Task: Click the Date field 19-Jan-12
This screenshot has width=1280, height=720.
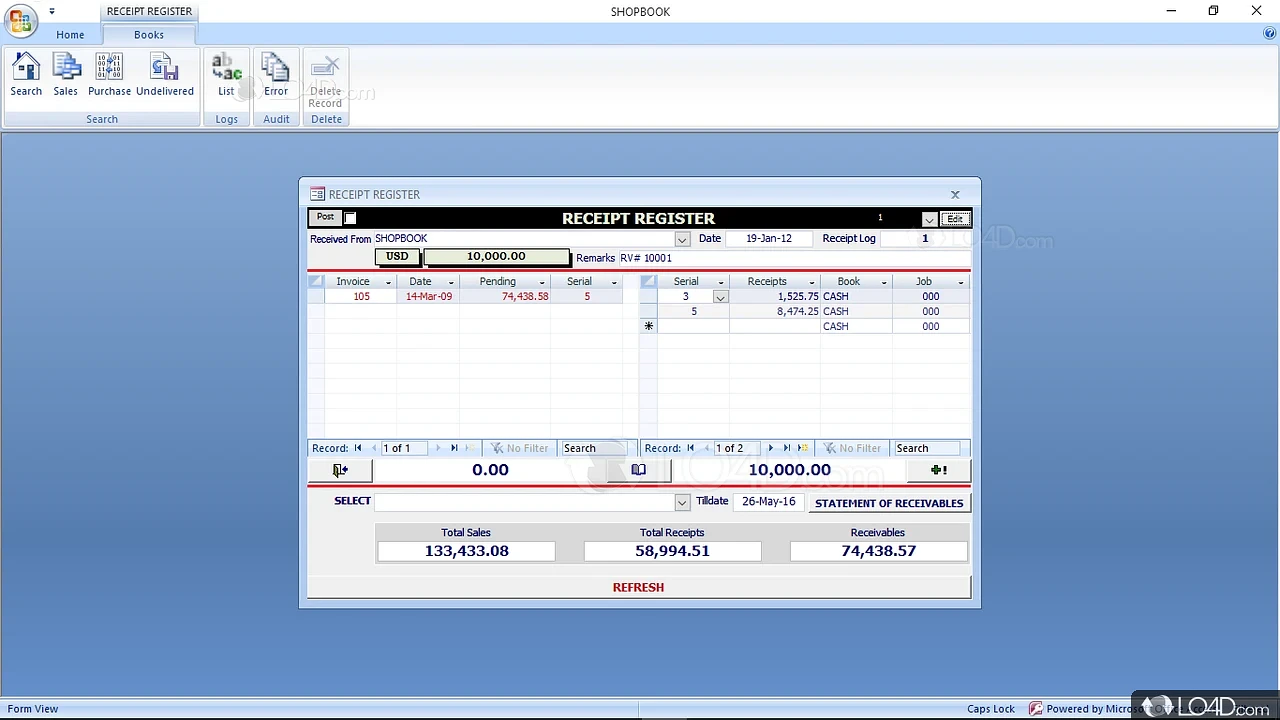Action: [x=769, y=239]
